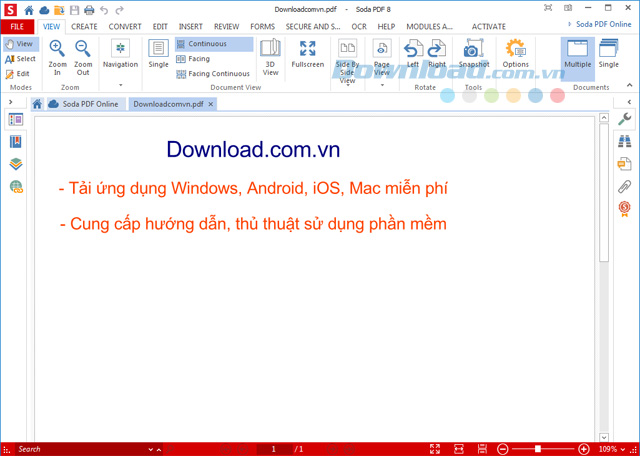Screen dimensions: 640x456
Task: Open zoom percentage dropdown at 109%
Action: tap(623, 449)
